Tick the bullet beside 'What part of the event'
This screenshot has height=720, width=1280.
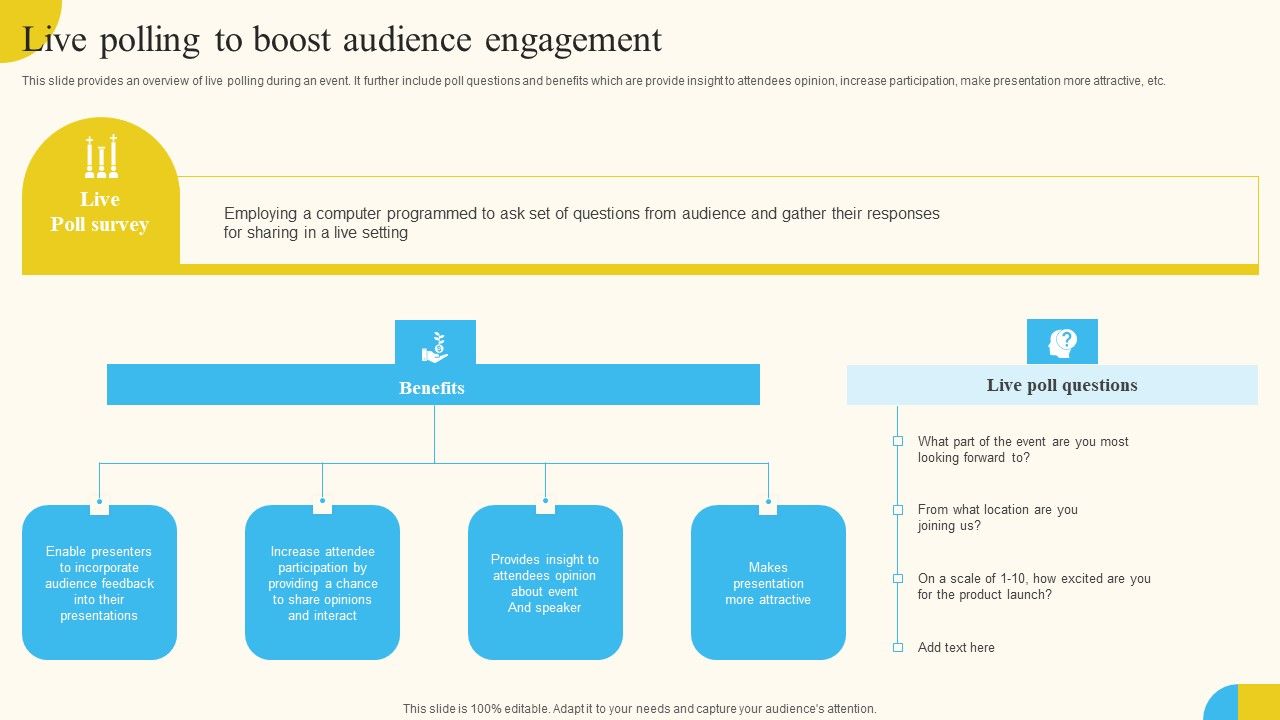click(x=898, y=441)
